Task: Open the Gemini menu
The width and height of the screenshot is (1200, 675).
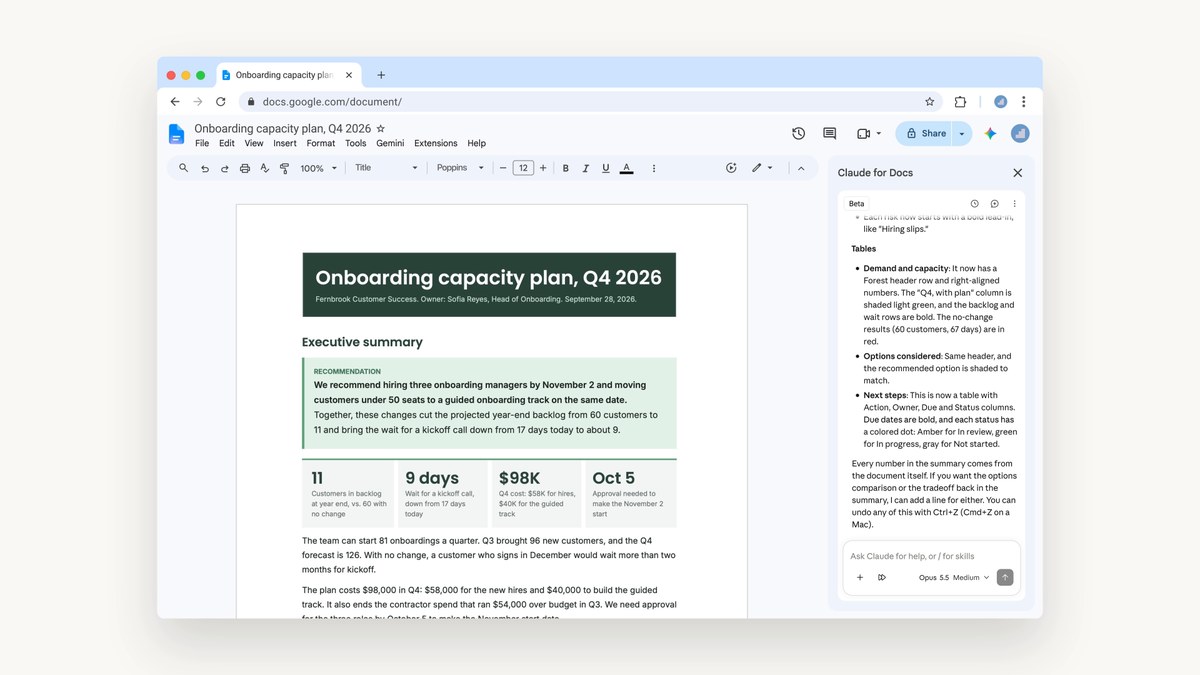Action: 390,143
